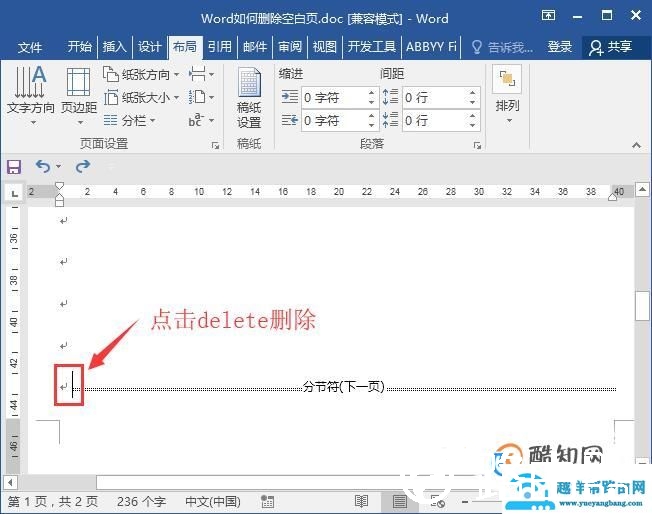Screen dimensions: 652x514
Task: Click spacing before field showing 0 行
Action: point(434,98)
